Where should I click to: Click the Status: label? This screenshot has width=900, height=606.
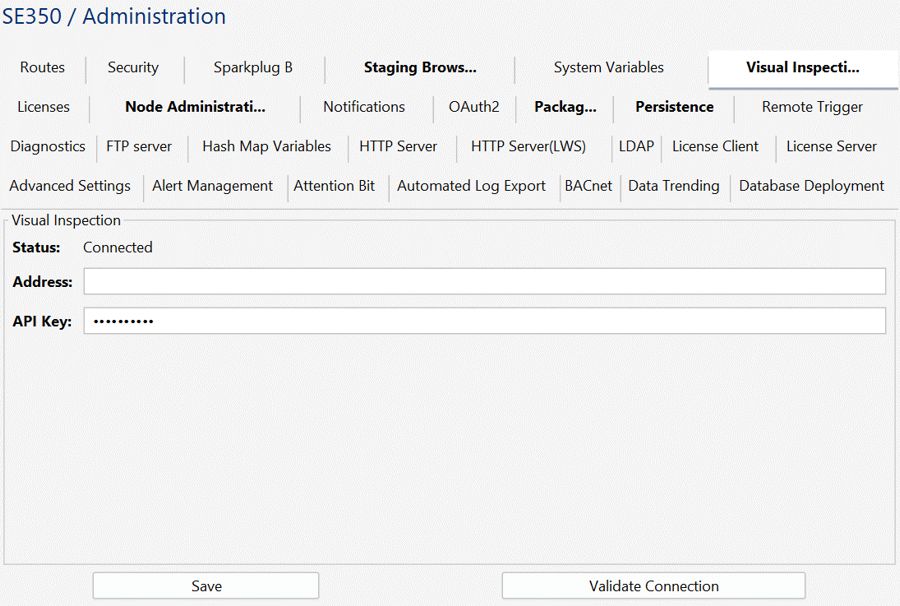(36, 248)
